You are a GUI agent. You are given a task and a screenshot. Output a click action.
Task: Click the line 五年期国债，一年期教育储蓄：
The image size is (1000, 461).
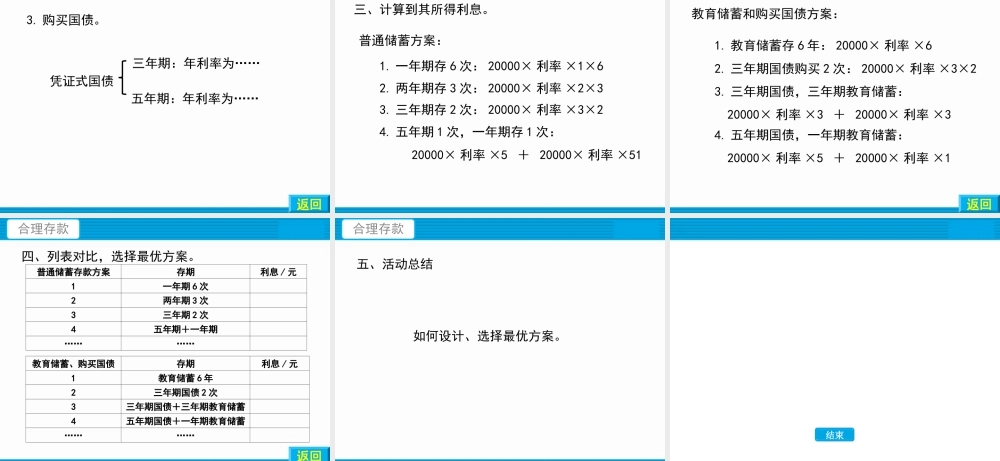pyautogui.click(x=809, y=135)
